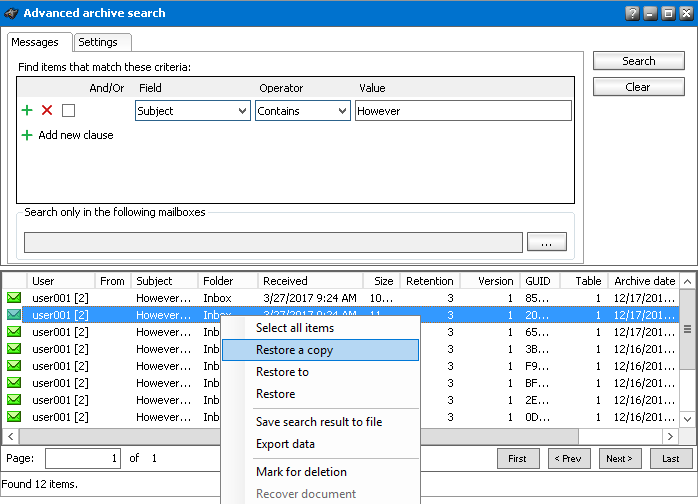The image size is (698, 504).
Task: Click the help question mark icon in title bar
Action: 632,13
